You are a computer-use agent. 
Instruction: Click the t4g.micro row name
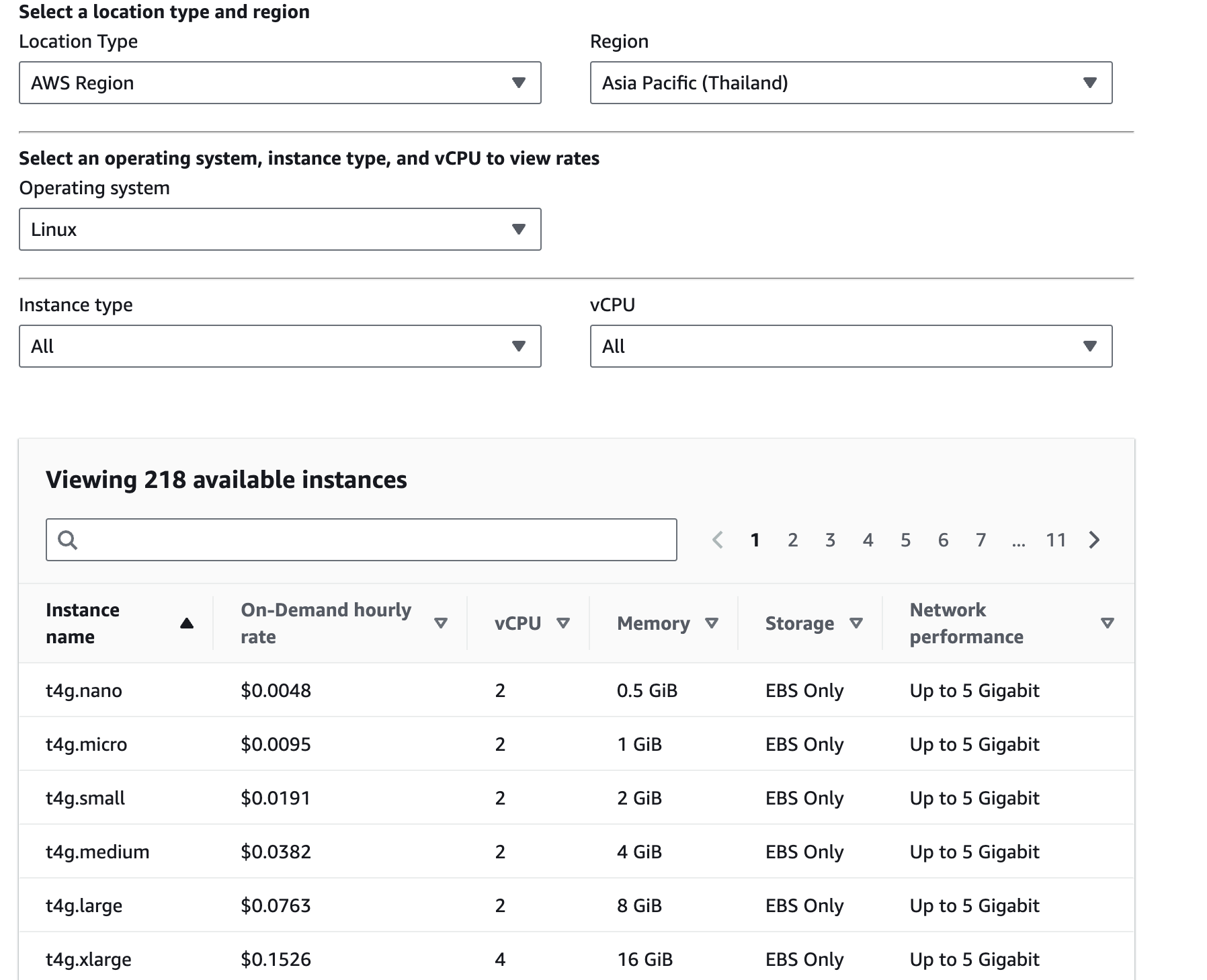(x=86, y=744)
